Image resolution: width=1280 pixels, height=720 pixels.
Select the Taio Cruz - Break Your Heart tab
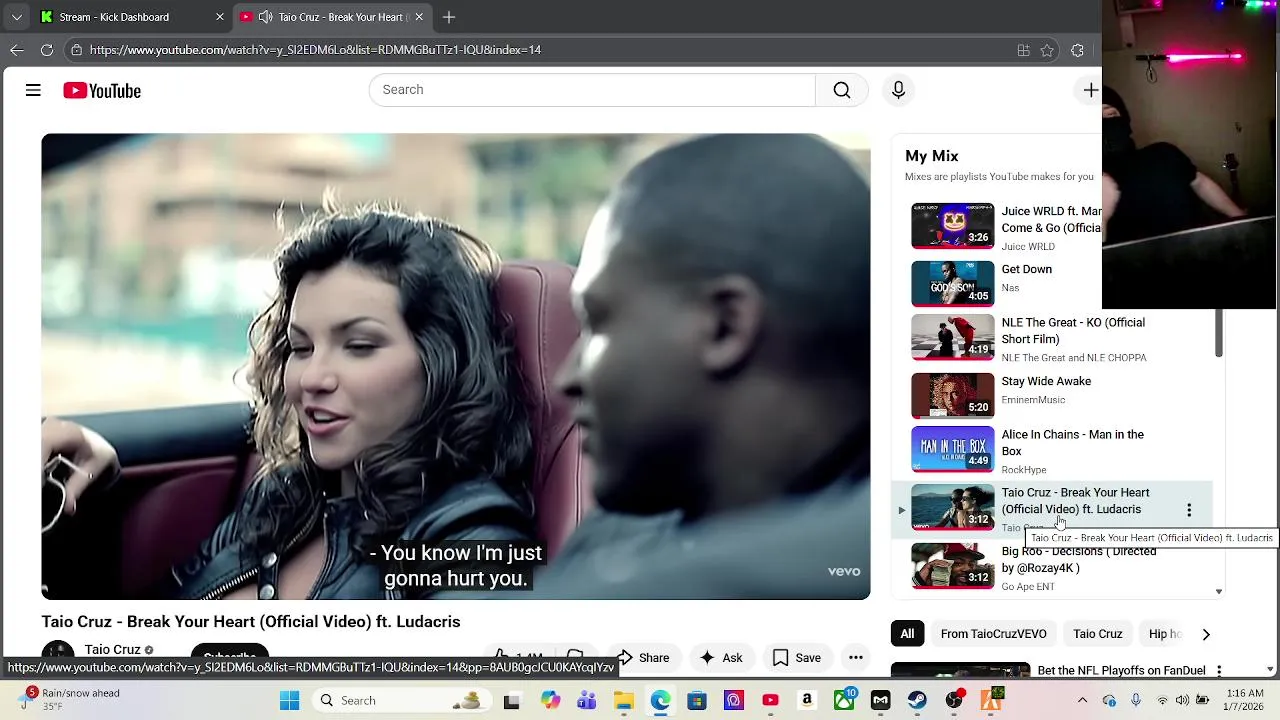[x=333, y=17]
